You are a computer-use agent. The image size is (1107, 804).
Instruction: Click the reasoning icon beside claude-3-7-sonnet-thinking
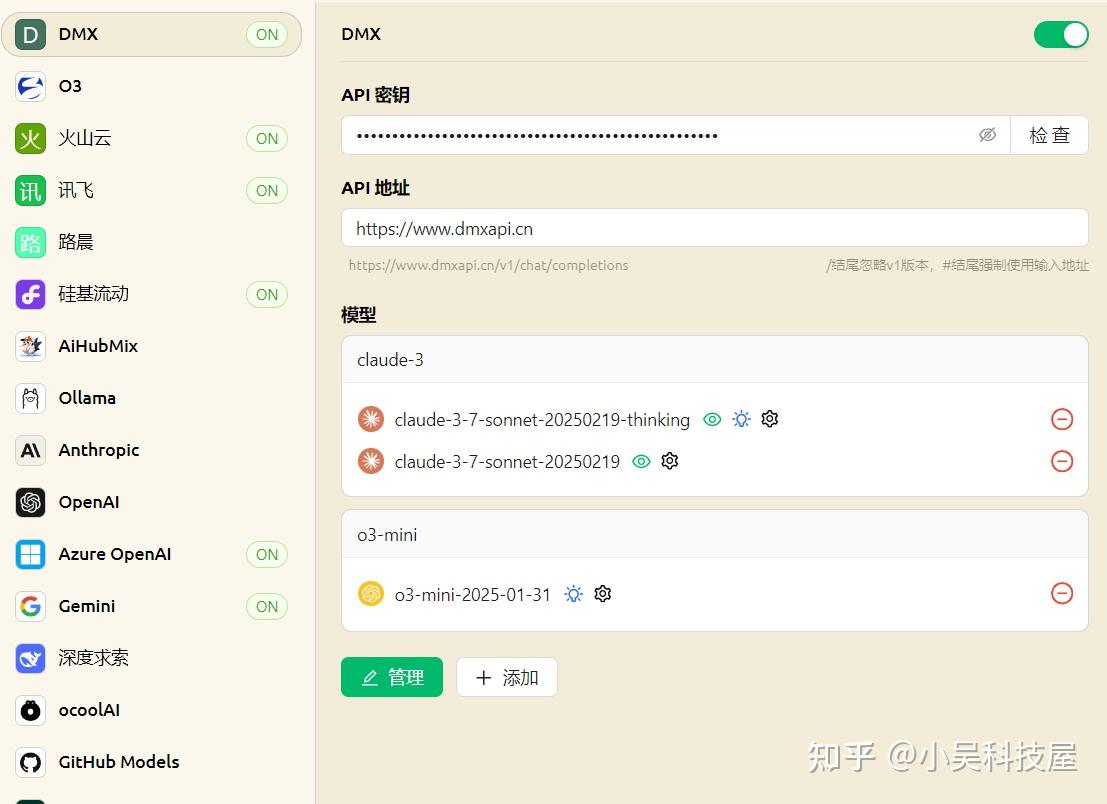point(741,419)
